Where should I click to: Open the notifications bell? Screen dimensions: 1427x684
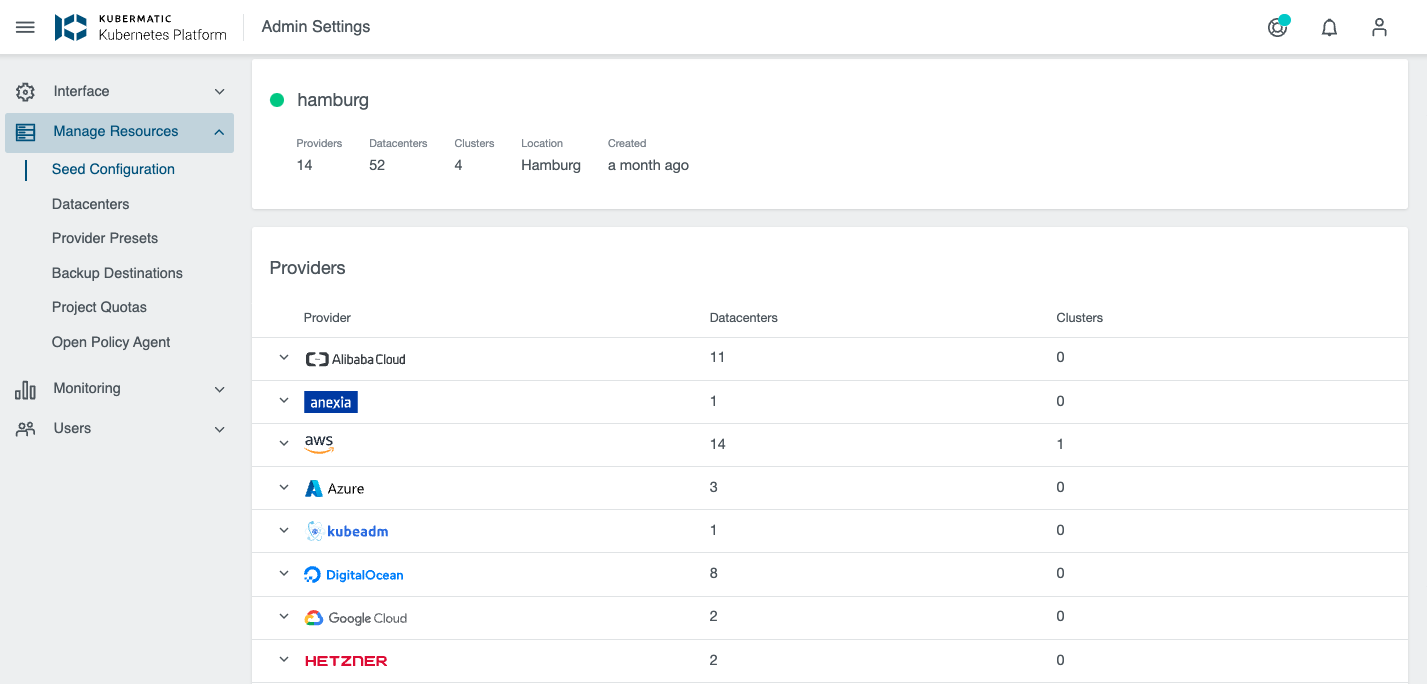pyautogui.click(x=1329, y=27)
